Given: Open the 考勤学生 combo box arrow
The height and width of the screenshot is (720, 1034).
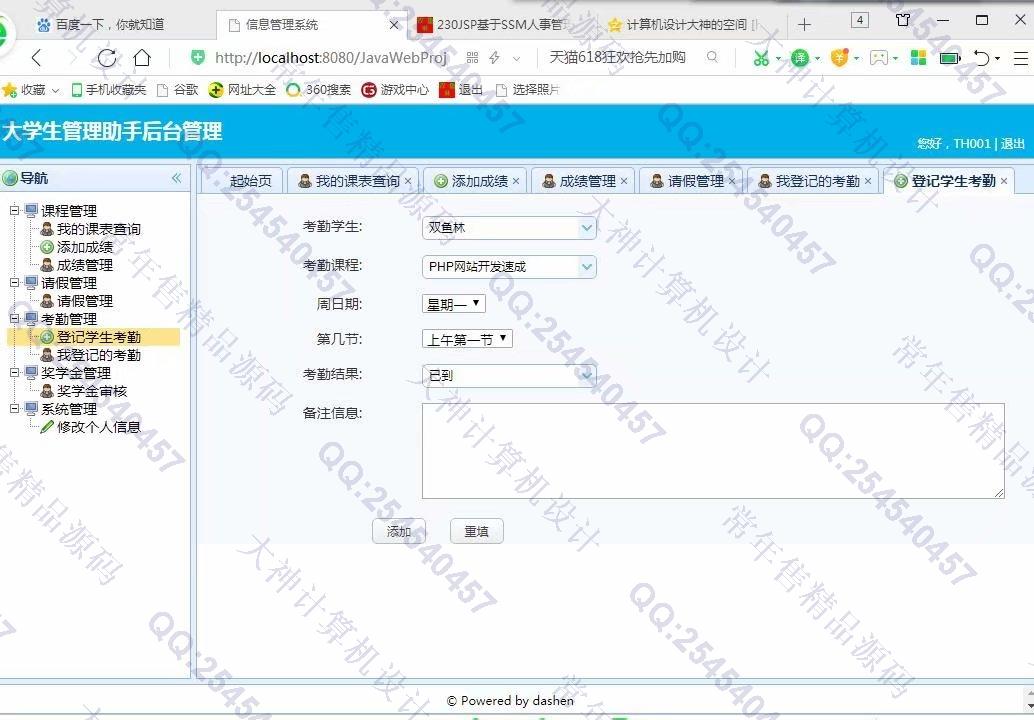Looking at the screenshot, I should pyautogui.click(x=586, y=227).
